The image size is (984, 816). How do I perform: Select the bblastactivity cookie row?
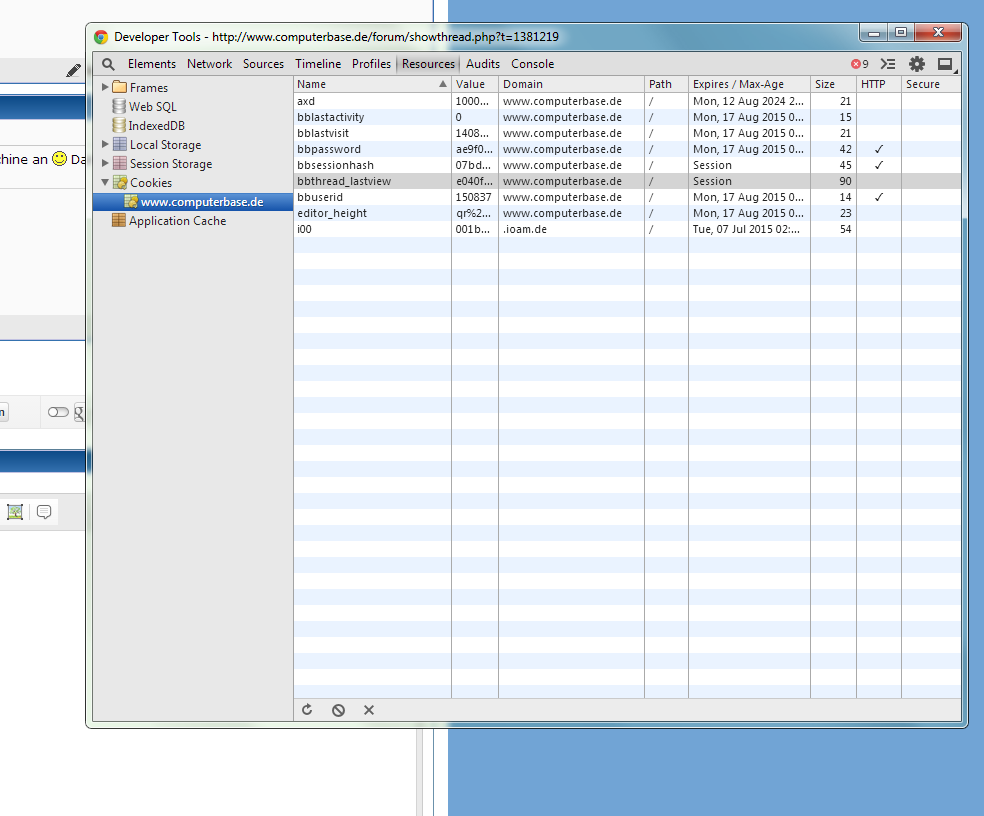pos(627,117)
